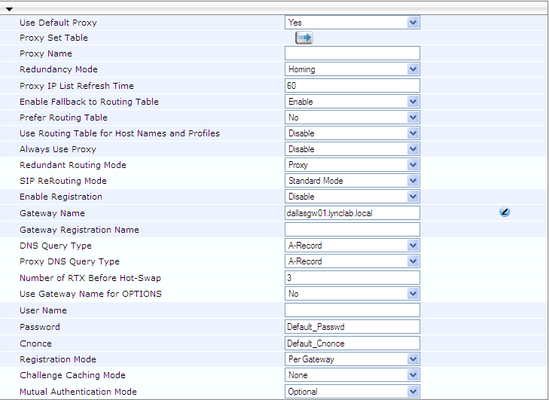The width and height of the screenshot is (549, 400).
Task: Open the DNS Query Type dropdown
Action: click(x=352, y=246)
